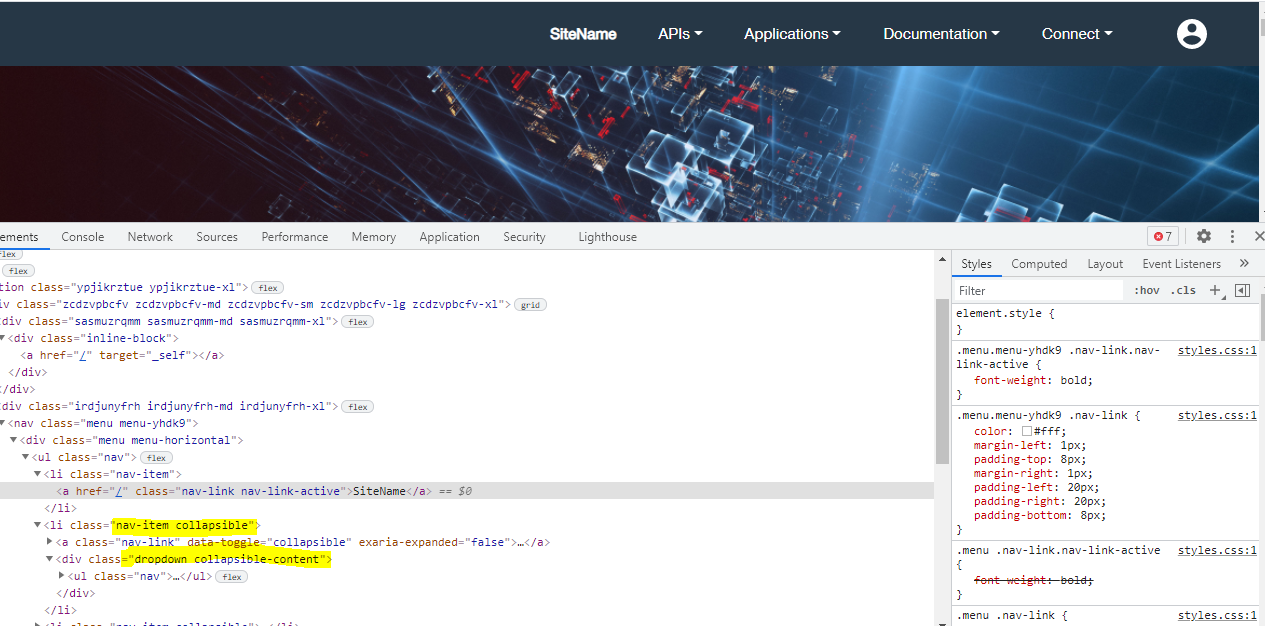Viewport: 1265px width, 626px height.
Task: Open the user account avatar menu
Action: click(x=1191, y=34)
